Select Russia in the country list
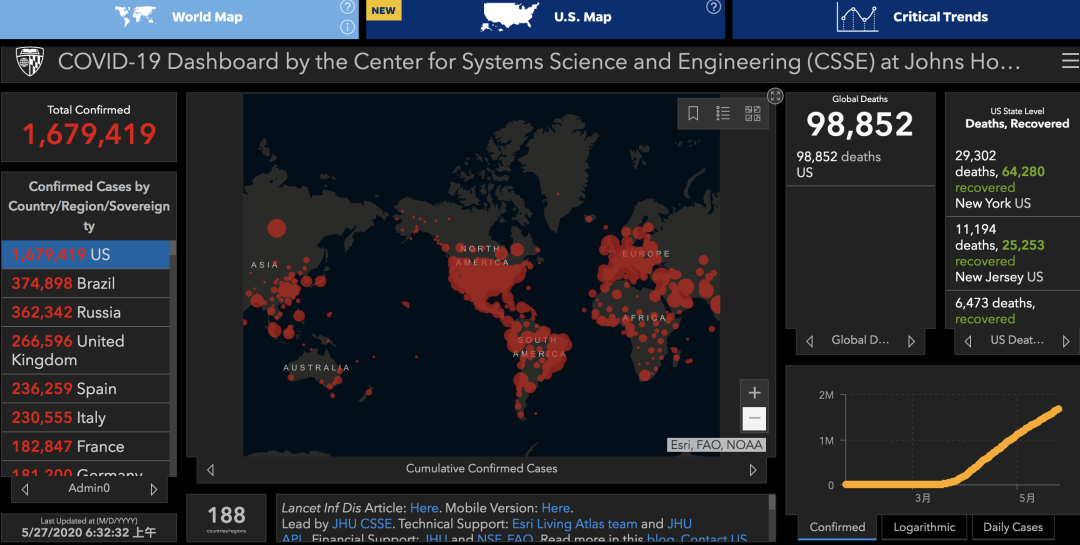This screenshot has height=545, width=1080. pos(85,312)
